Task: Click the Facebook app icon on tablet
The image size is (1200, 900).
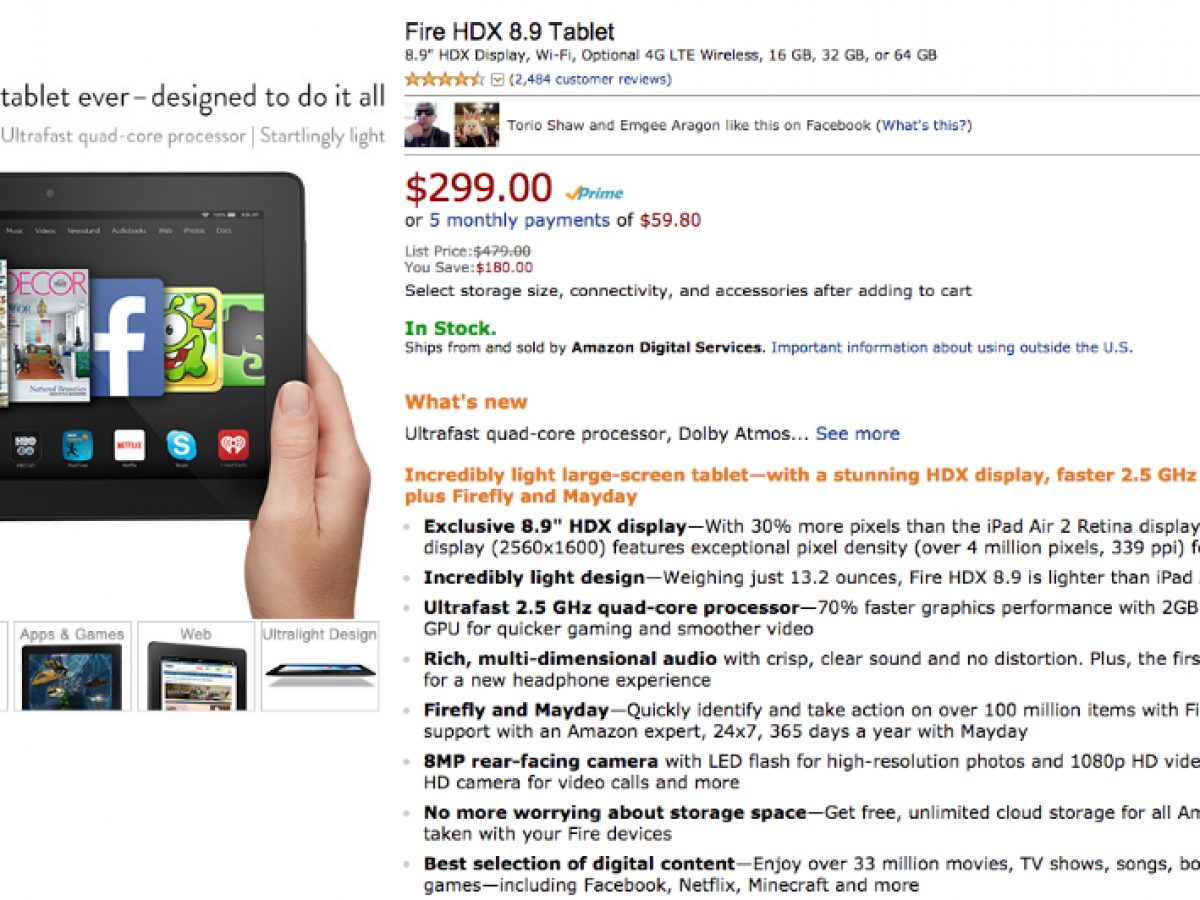Action: (126, 337)
